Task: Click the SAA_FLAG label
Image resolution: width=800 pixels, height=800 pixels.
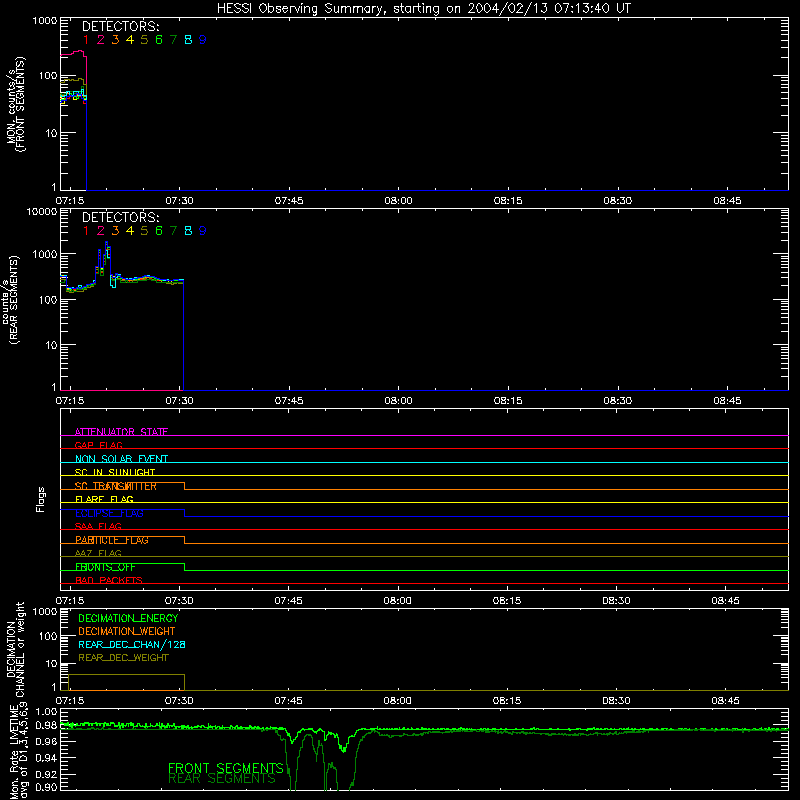Action: [98, 526]
